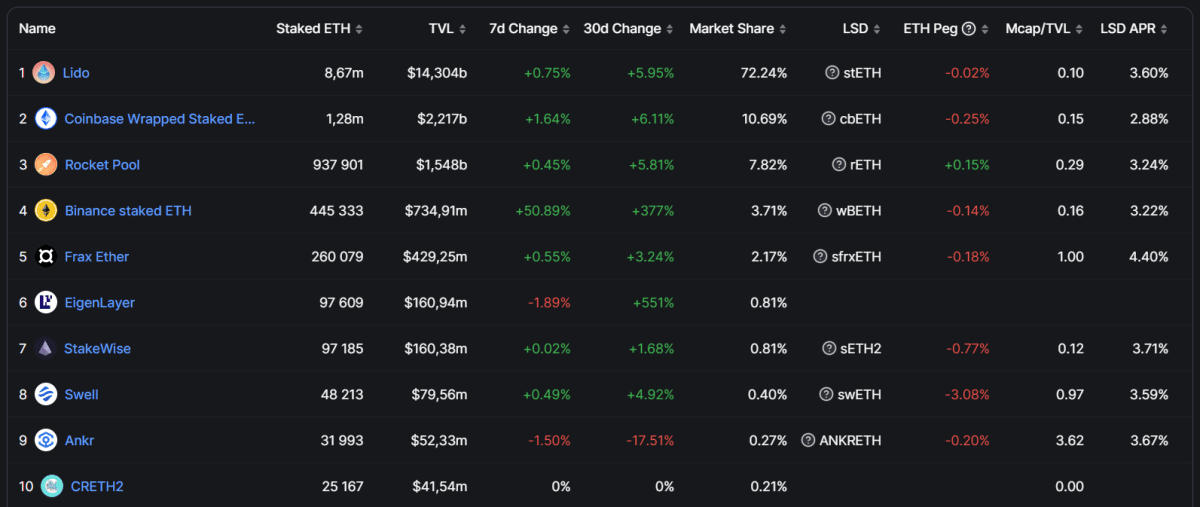This screenshot has width=1200, height=507.
Task: Click the help icon beside wBETH
Action: point(825,211)
